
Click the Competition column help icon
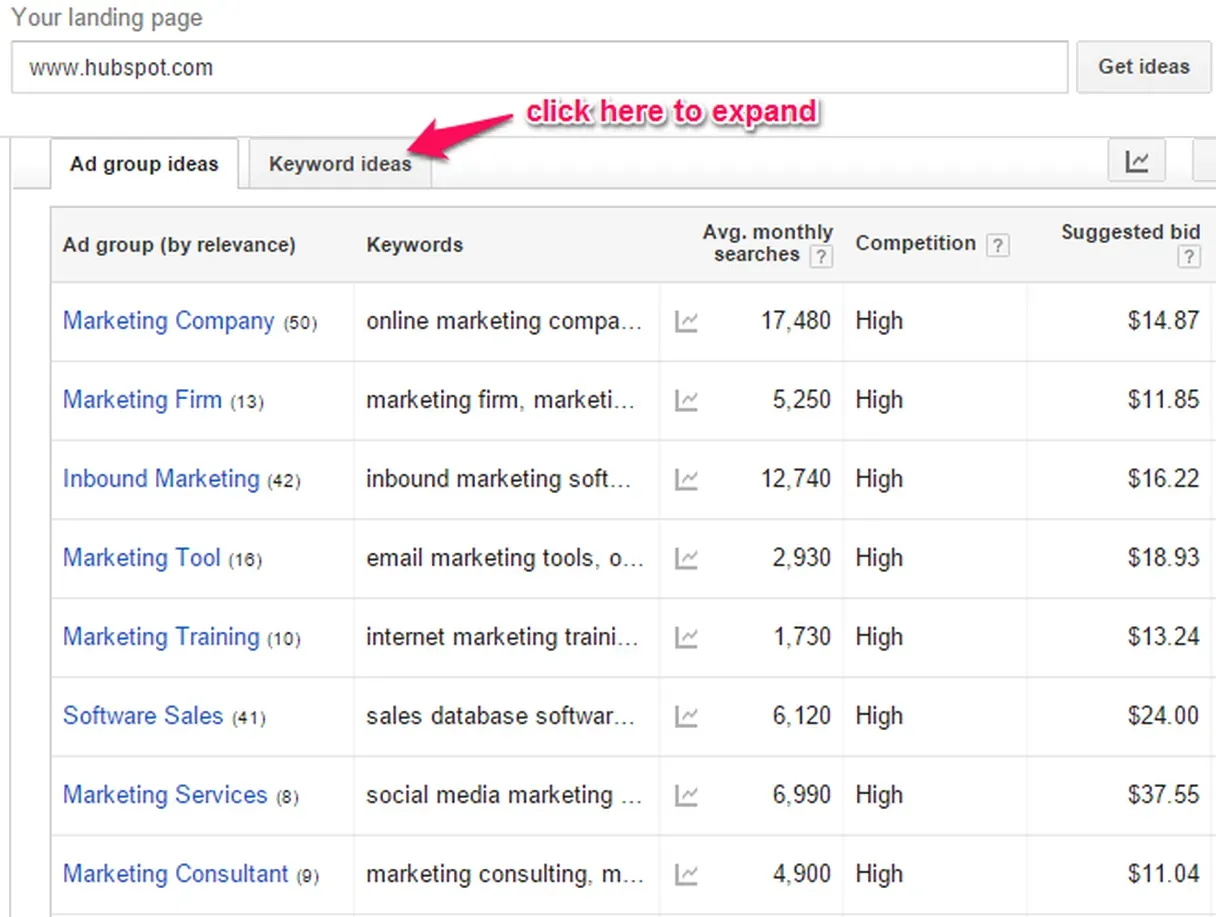997,245
